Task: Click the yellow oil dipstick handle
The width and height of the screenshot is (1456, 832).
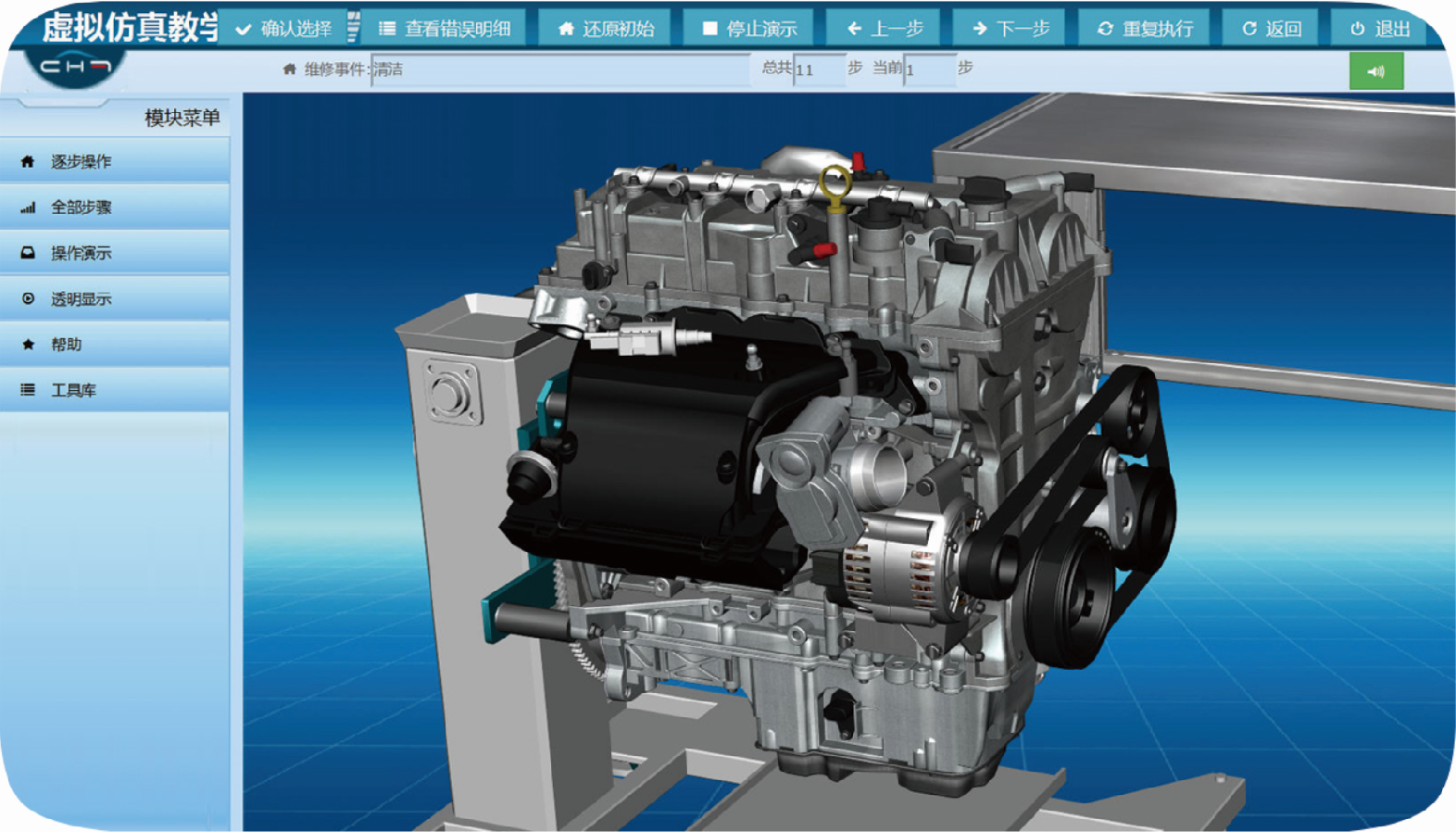Action: [835, 183]
